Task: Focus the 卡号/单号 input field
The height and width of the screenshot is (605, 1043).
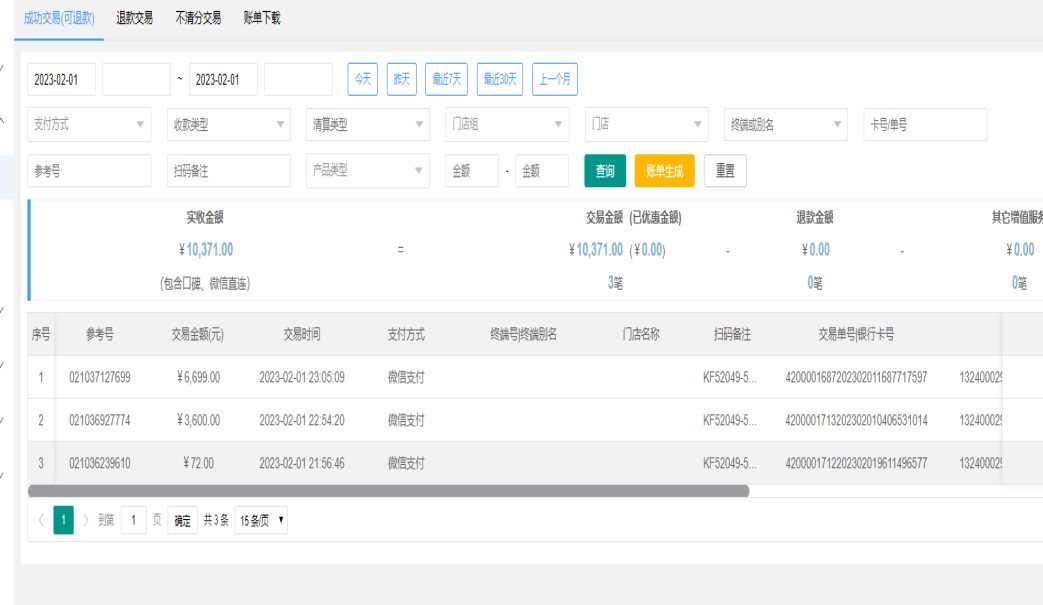Action: (x=924, y=125)
